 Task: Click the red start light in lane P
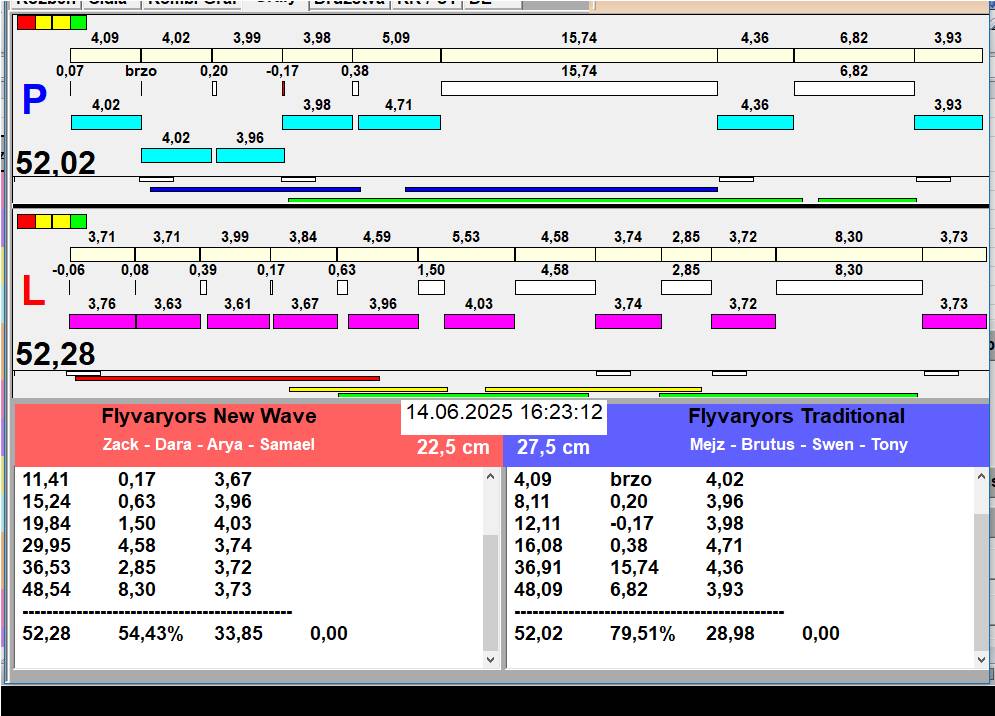(x=26, y=22)
